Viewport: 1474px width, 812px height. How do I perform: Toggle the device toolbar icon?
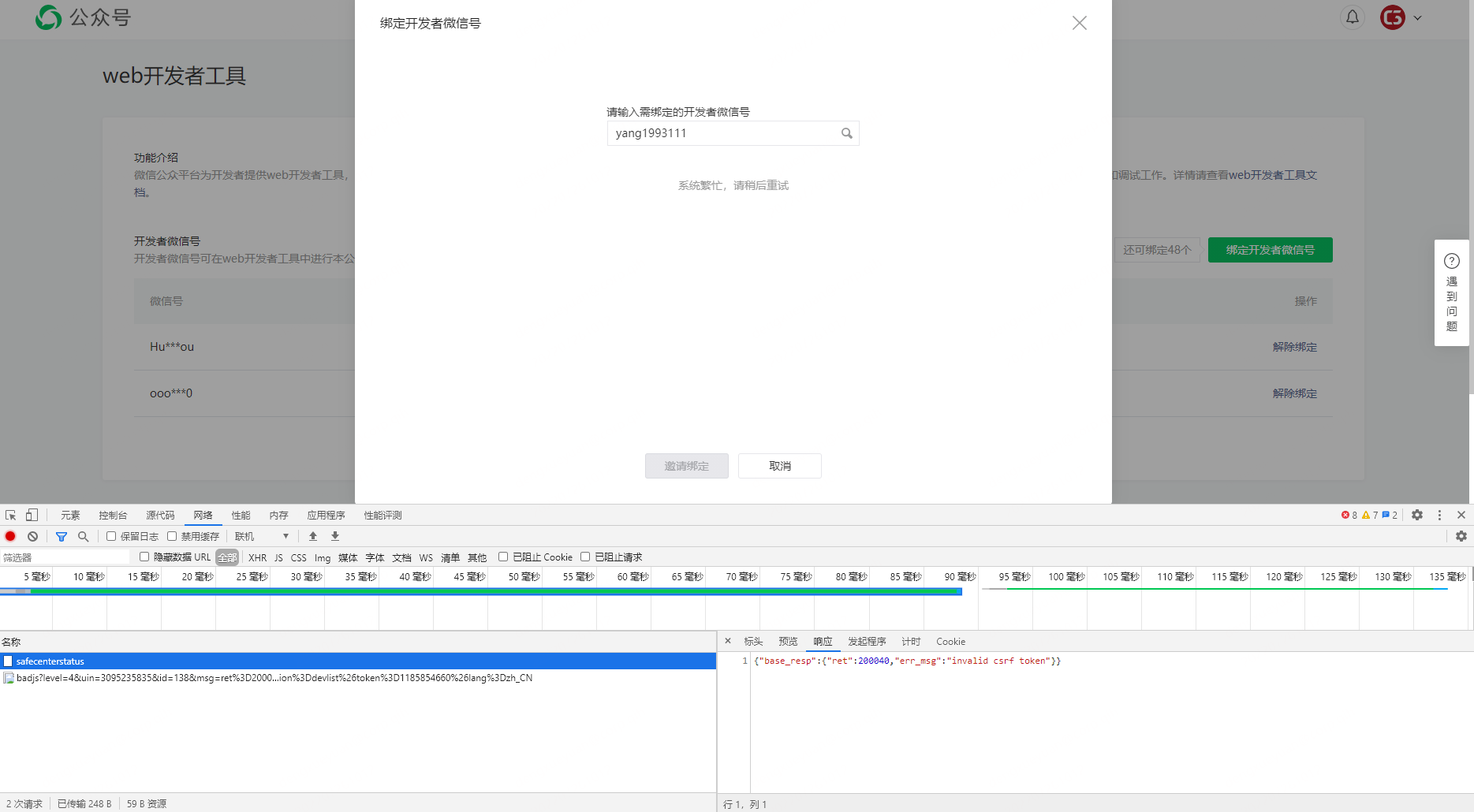point(32,515)
